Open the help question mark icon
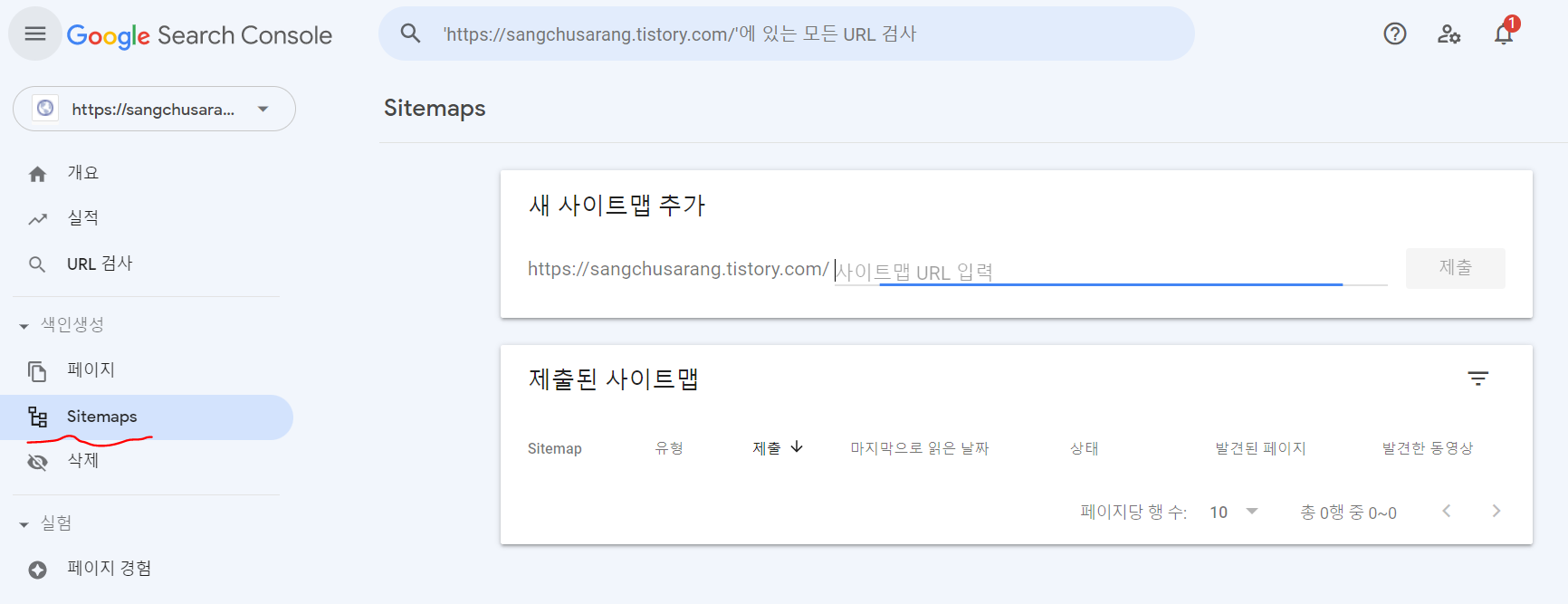The width and height of the screenshot is (1568, 604). tap(1395, 34)
